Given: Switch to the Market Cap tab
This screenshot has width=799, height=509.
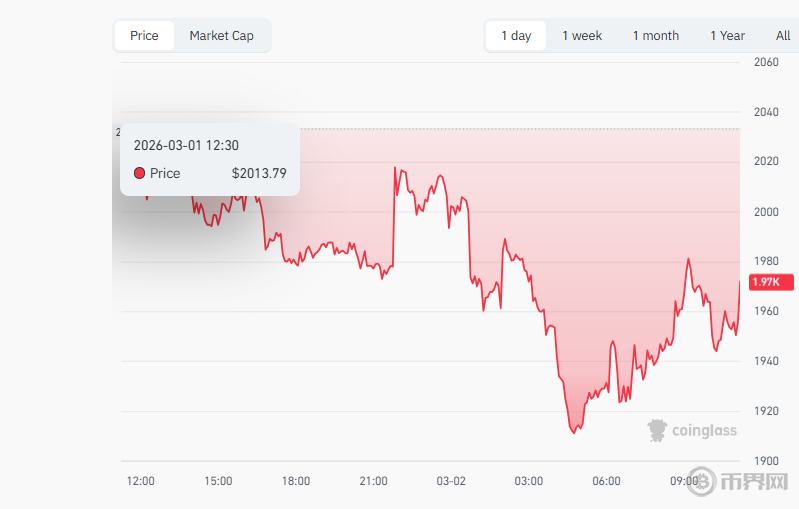Looking at the screenshot, I should 221,36.
